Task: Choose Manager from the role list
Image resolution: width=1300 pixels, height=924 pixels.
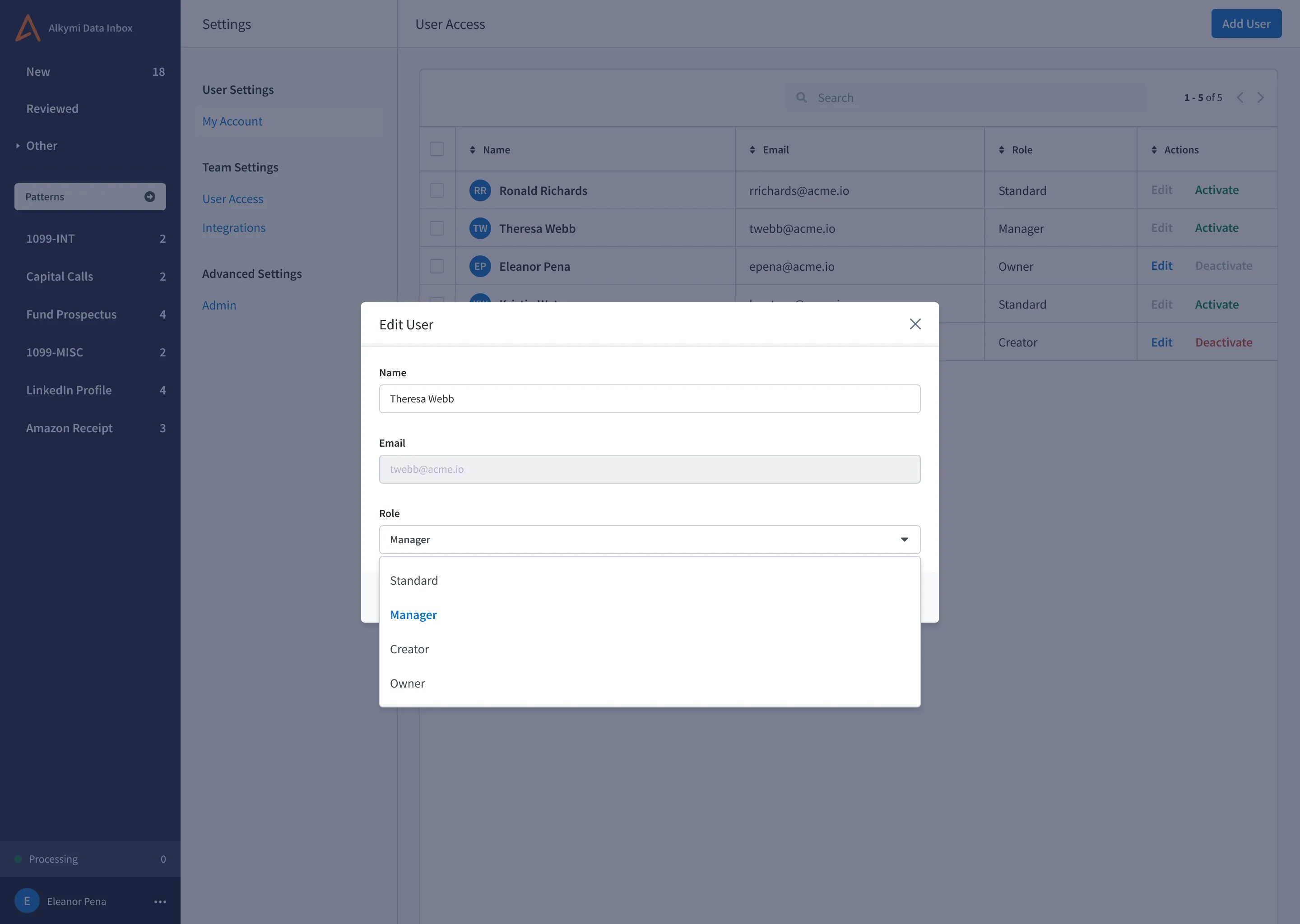Action: tap(650, 614)
